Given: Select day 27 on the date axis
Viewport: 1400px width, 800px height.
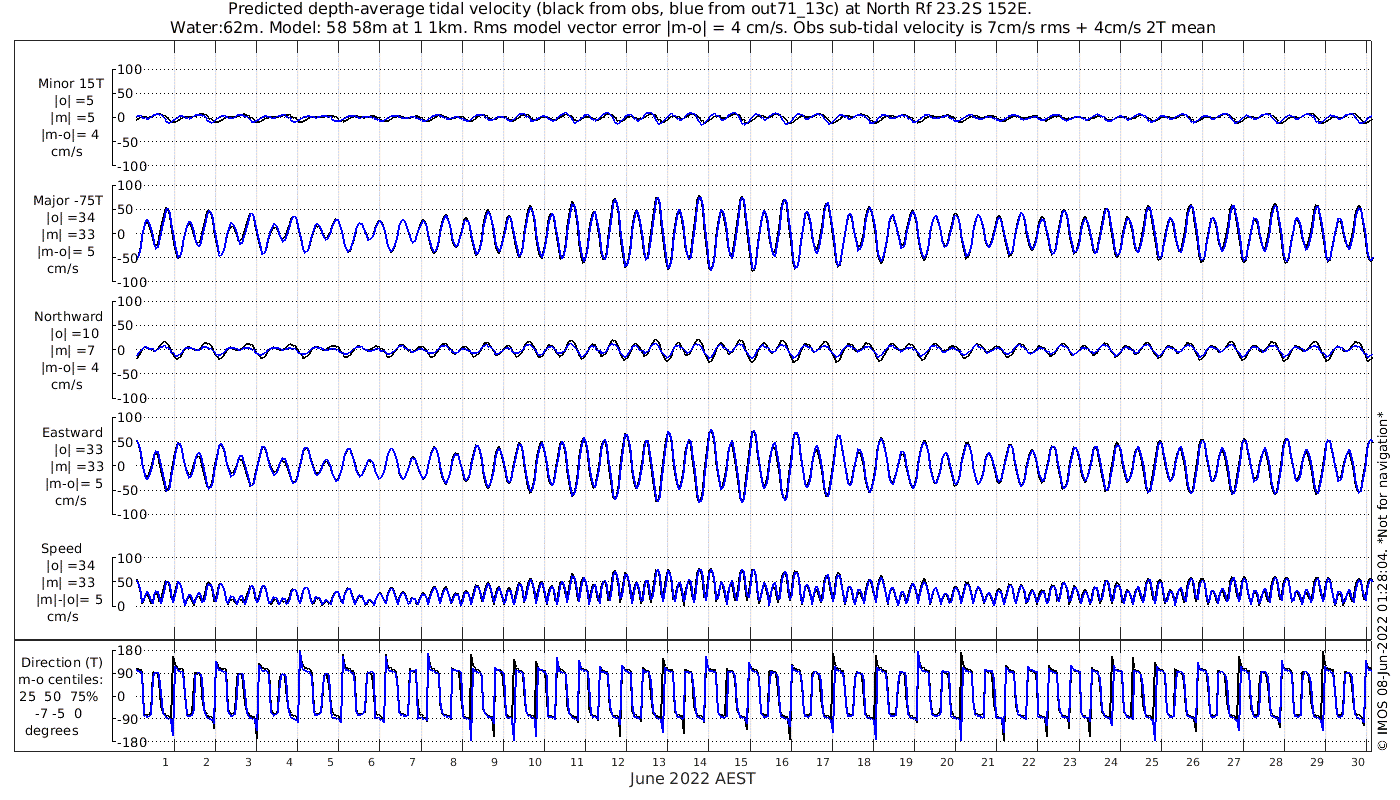Looking at the screenshot, I should (1234, 762).
